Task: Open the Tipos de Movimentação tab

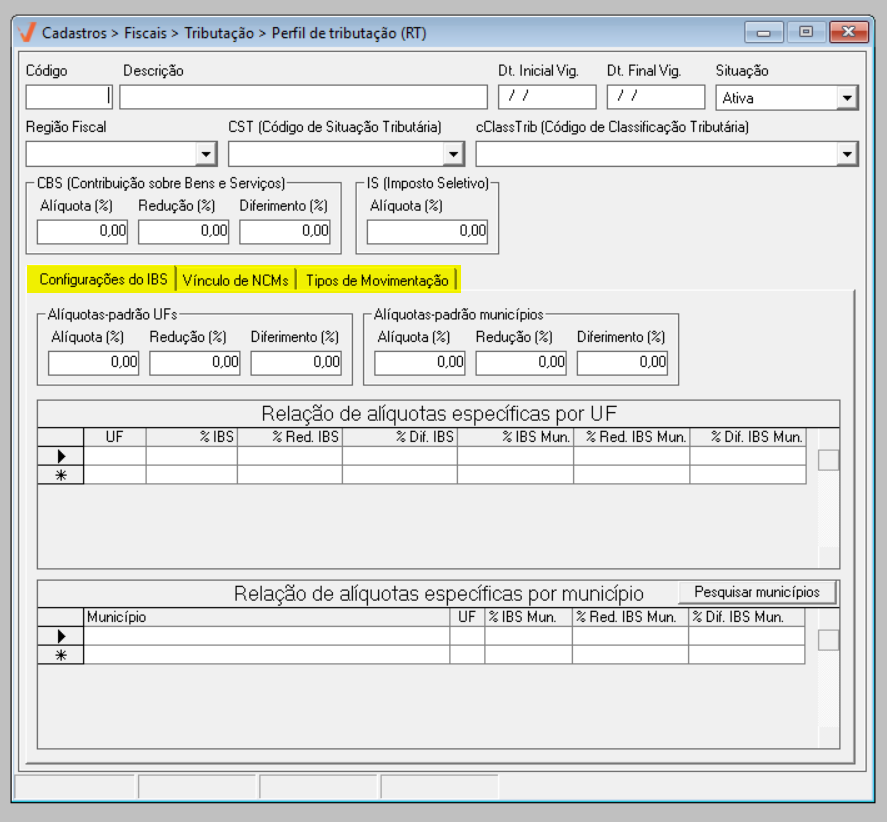Action: click(377, 280)
